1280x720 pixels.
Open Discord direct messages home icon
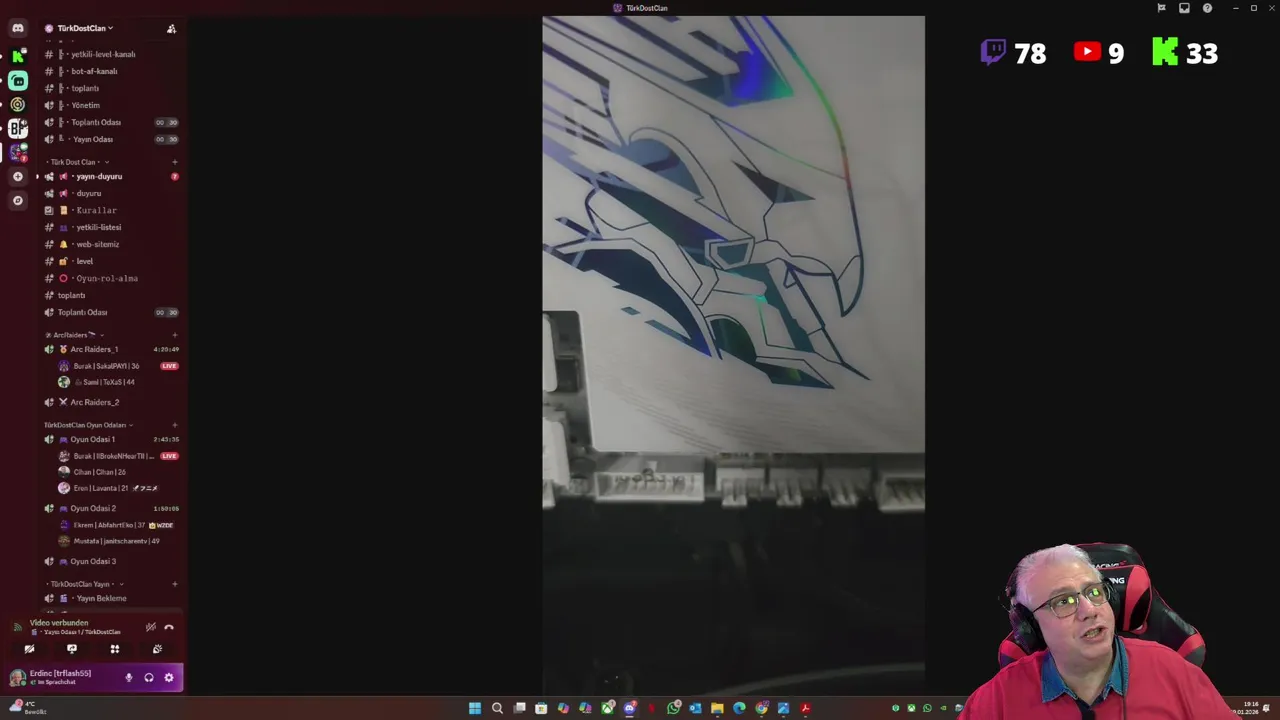point(18,28)
